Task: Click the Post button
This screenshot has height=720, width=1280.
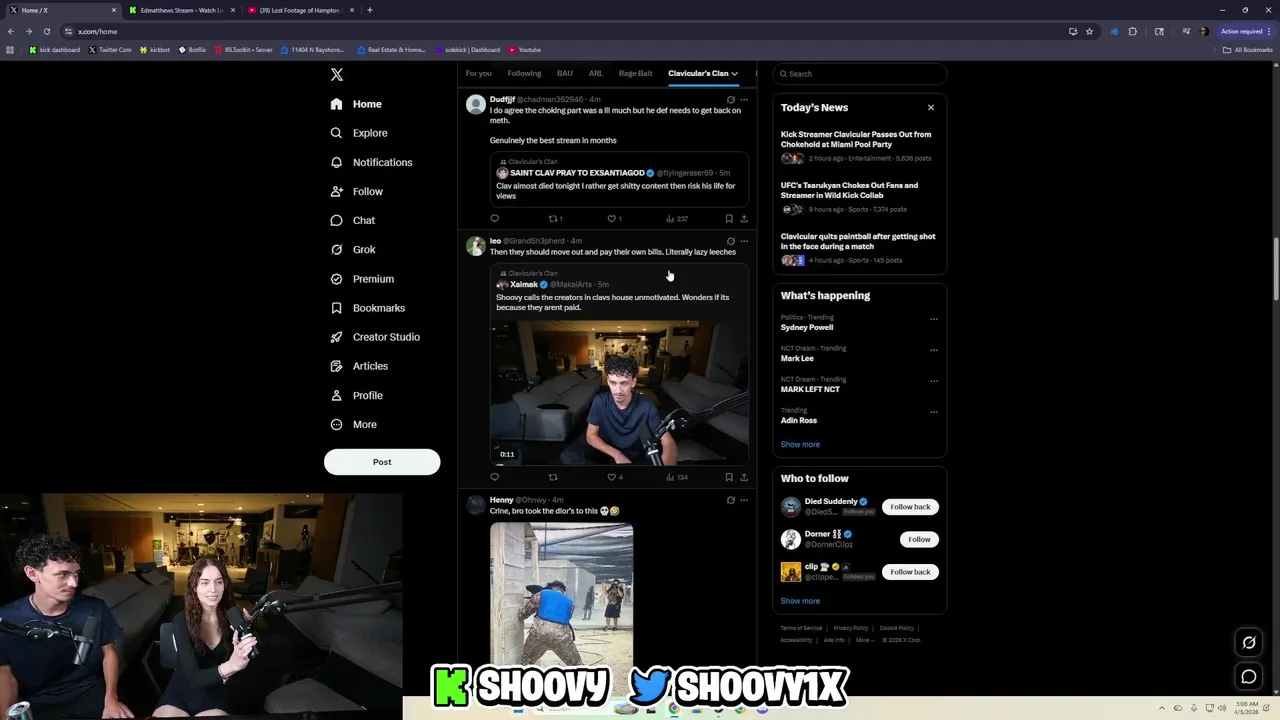Action: (382, 462)
